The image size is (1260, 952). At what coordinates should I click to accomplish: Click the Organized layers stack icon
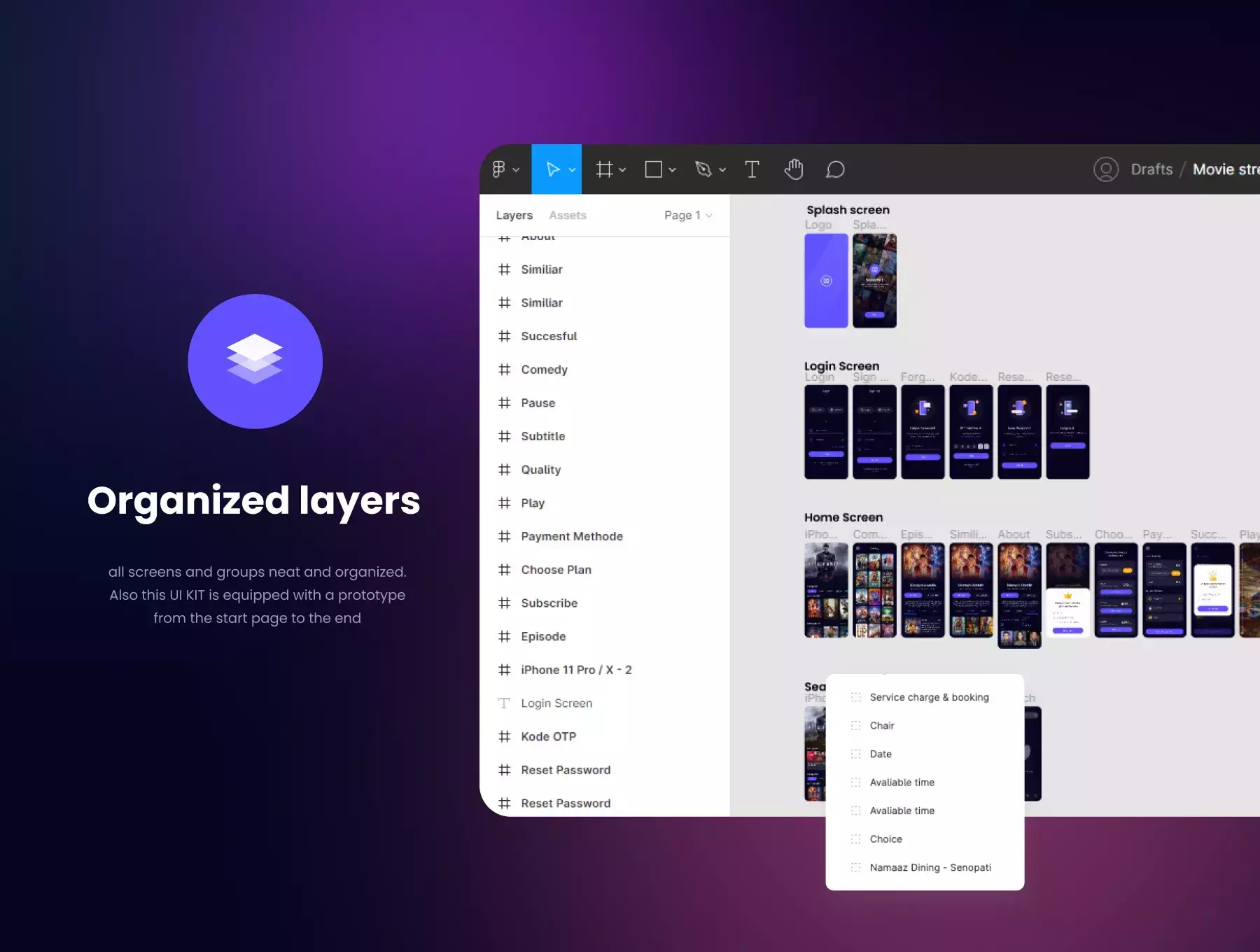click(x=255, y=359)
